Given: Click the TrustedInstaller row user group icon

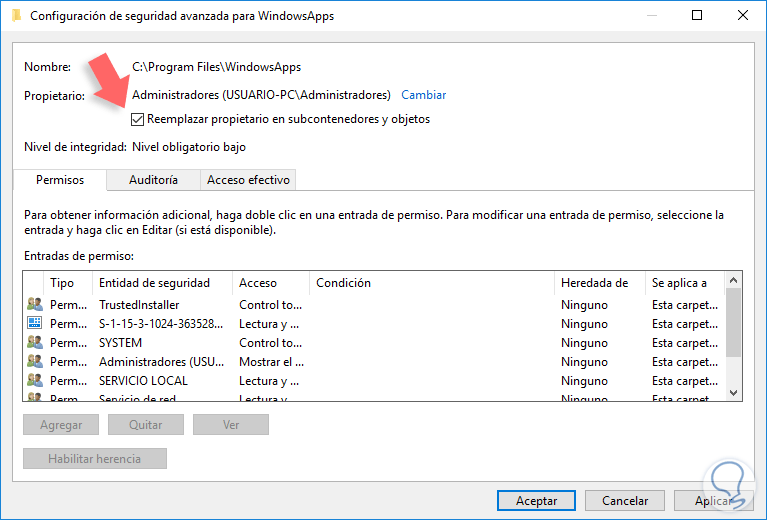Looking at the screenshot, I should click(x=35, y=304).
